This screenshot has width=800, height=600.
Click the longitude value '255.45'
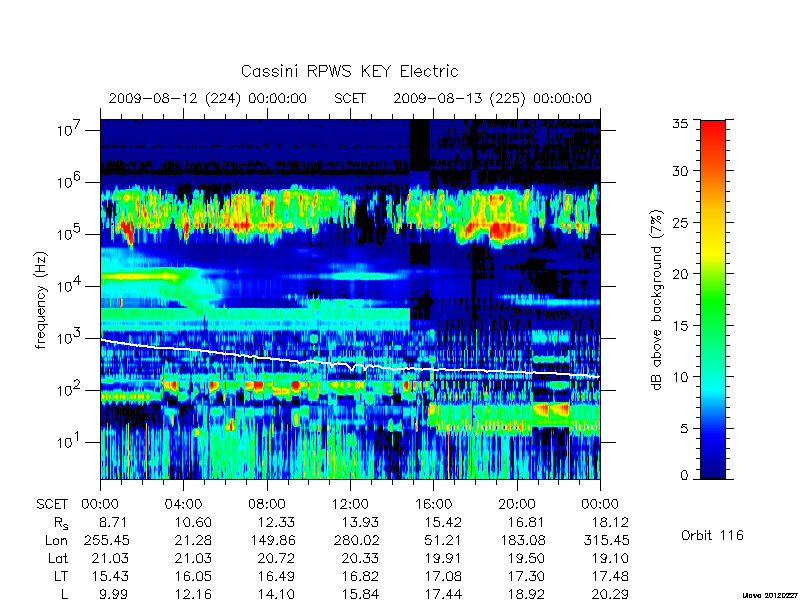coord(109,540)
